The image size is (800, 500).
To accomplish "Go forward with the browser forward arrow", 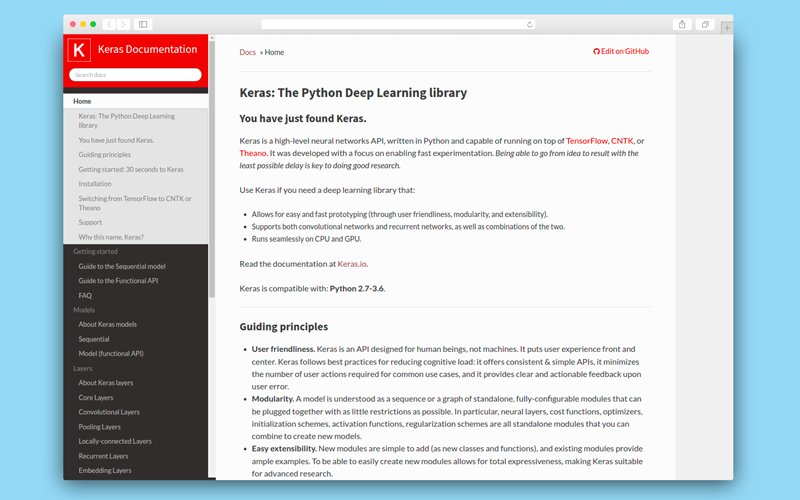I will [123, 24].
